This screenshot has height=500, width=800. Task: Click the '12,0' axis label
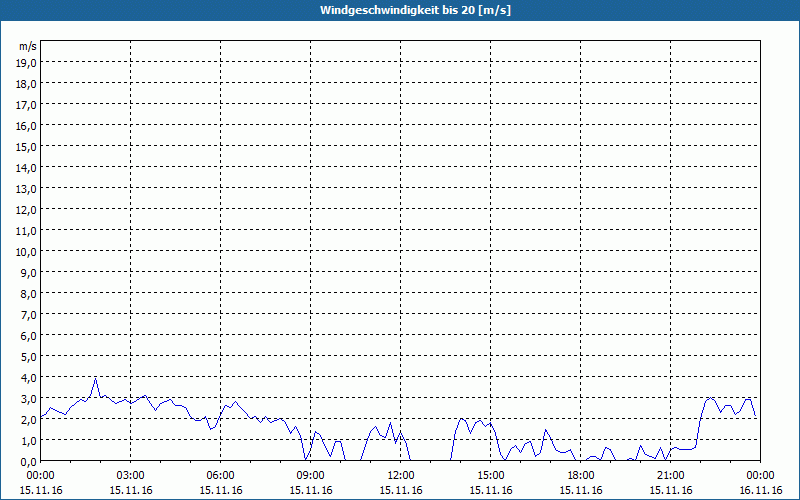pyautogui.click(x=26, y=209)
